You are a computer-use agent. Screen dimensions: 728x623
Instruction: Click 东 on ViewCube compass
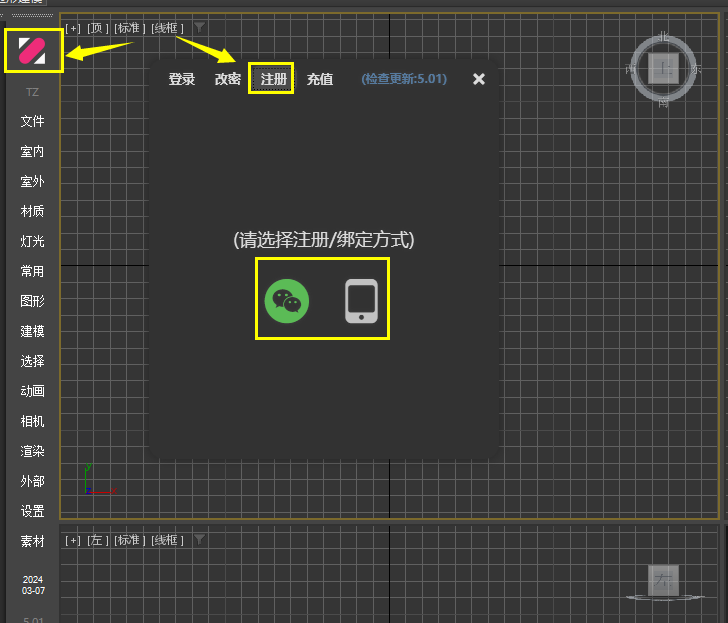[x=696, y=69]
